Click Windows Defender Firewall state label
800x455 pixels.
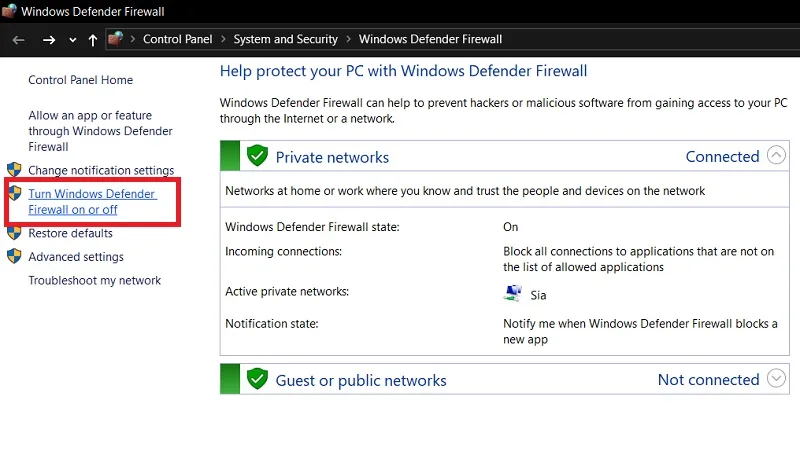click(x=312, y=227)
